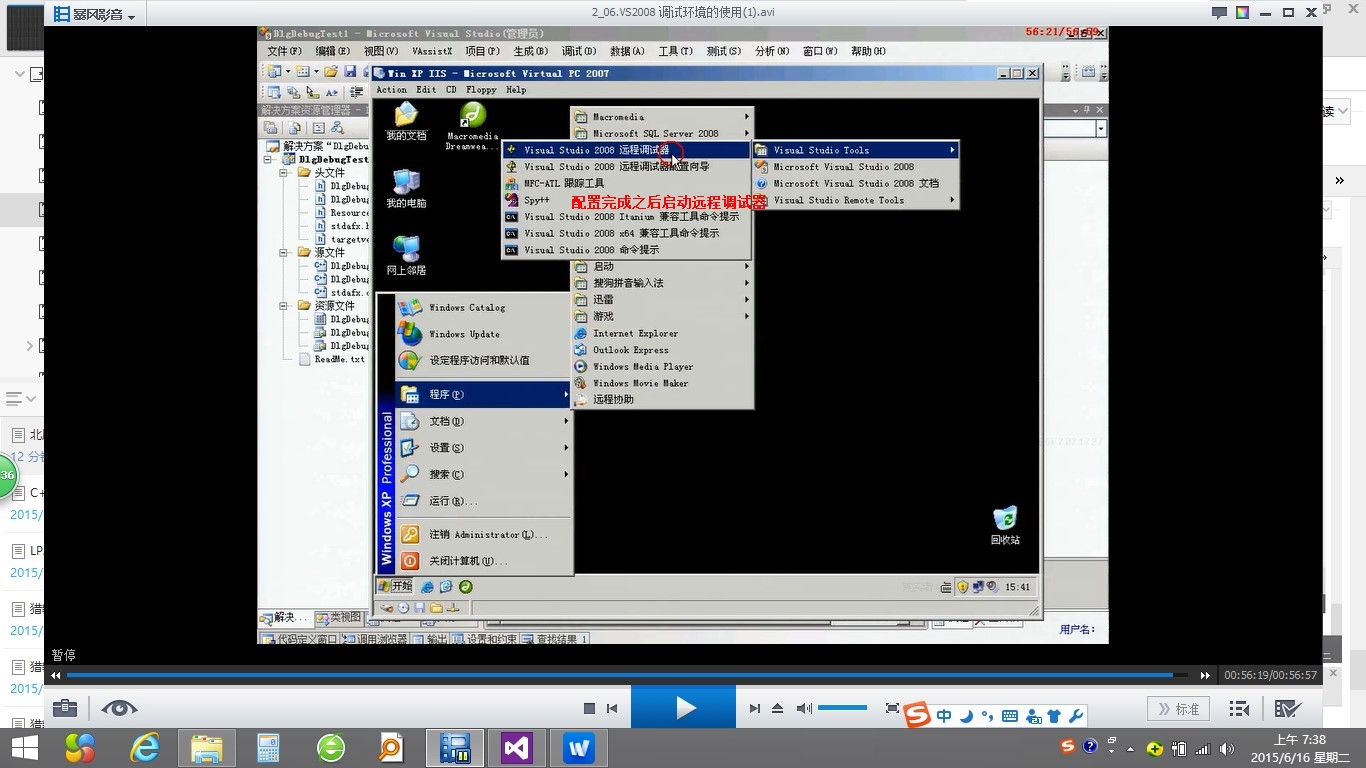Open 回收站 recycle bin icon
The image size is (1366, 768).
point(1005,525)
